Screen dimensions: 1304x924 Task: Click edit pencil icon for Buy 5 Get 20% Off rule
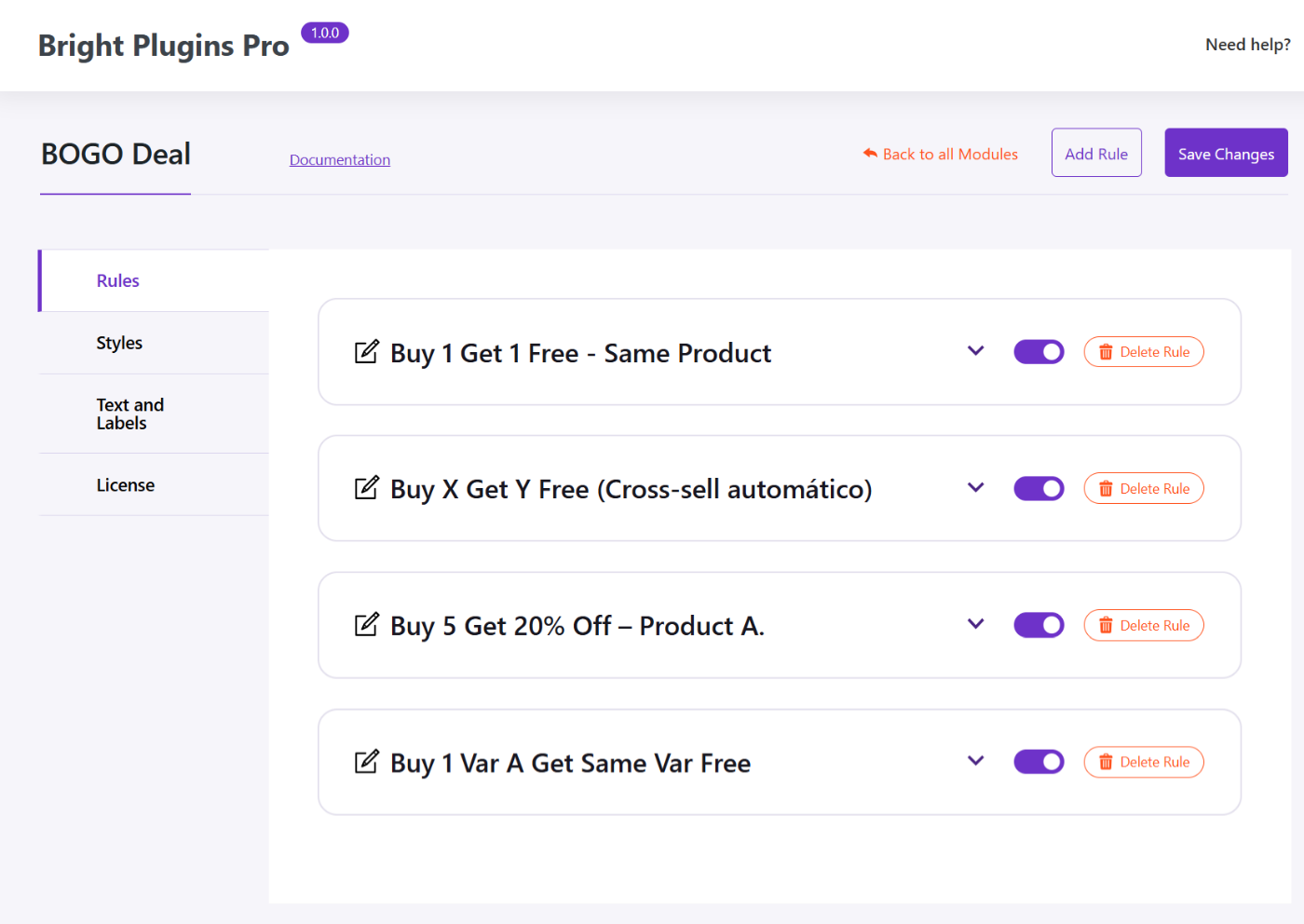click(367, 625)
